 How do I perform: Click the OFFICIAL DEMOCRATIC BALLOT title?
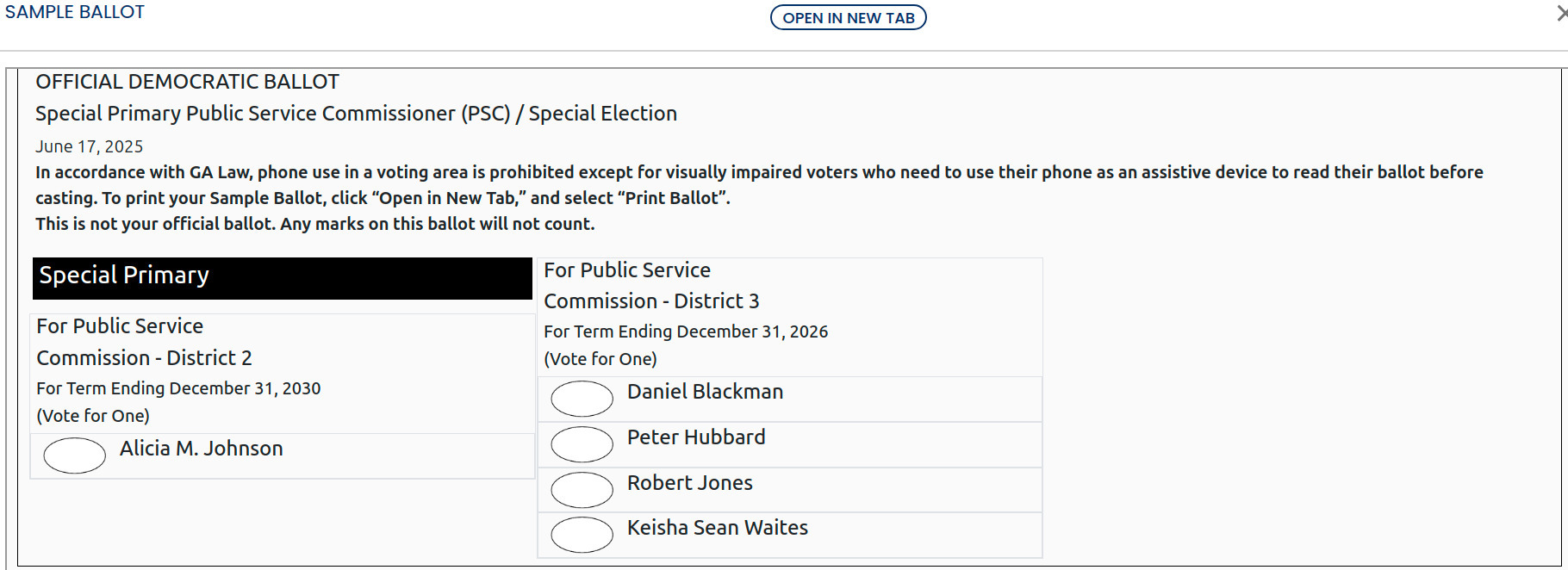click(x=186, y=81)
